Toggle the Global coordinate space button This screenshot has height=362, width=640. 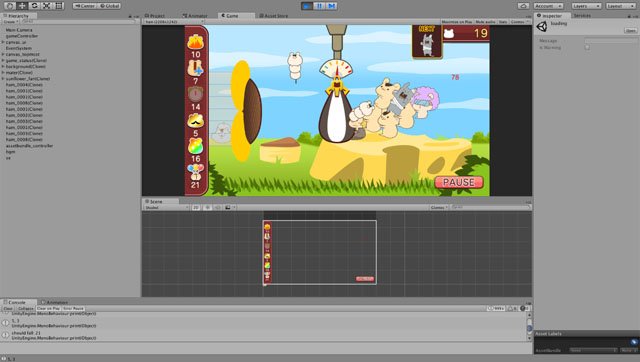point(109,6)
